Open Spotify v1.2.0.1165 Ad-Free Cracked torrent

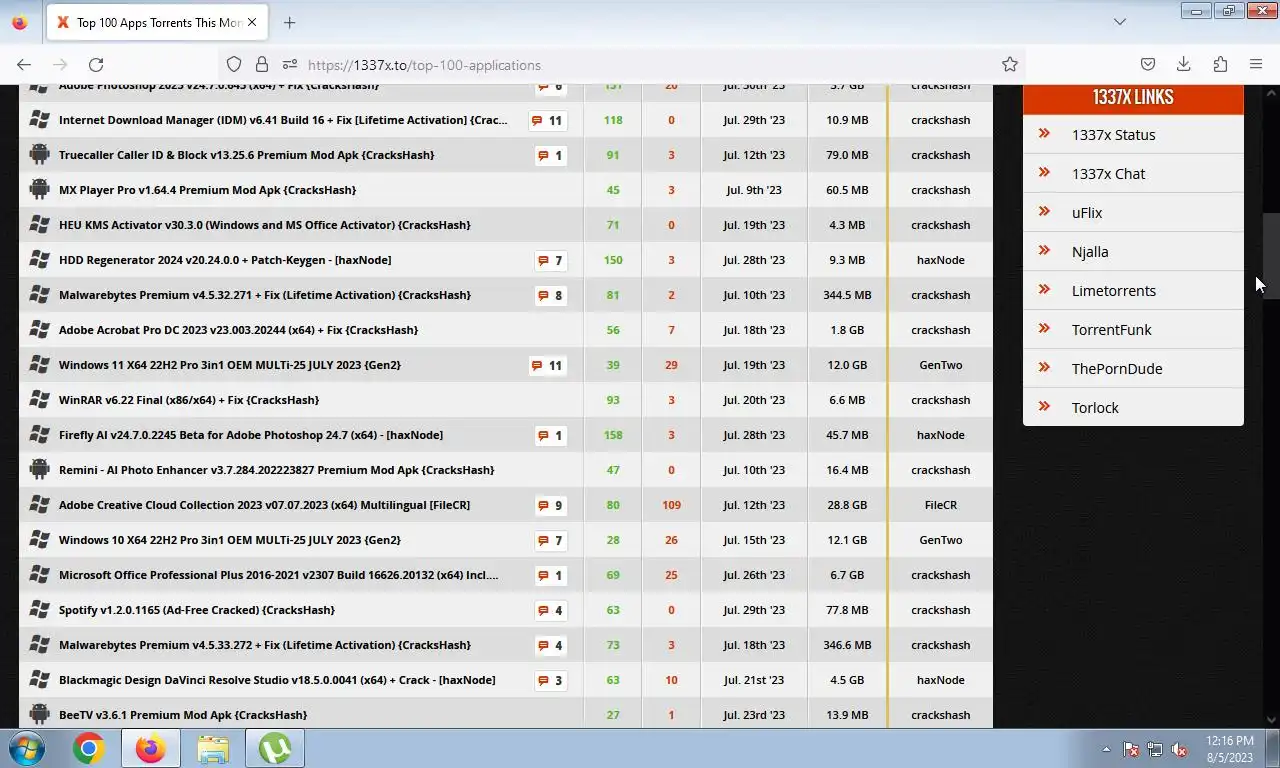(x=197, y=610)
